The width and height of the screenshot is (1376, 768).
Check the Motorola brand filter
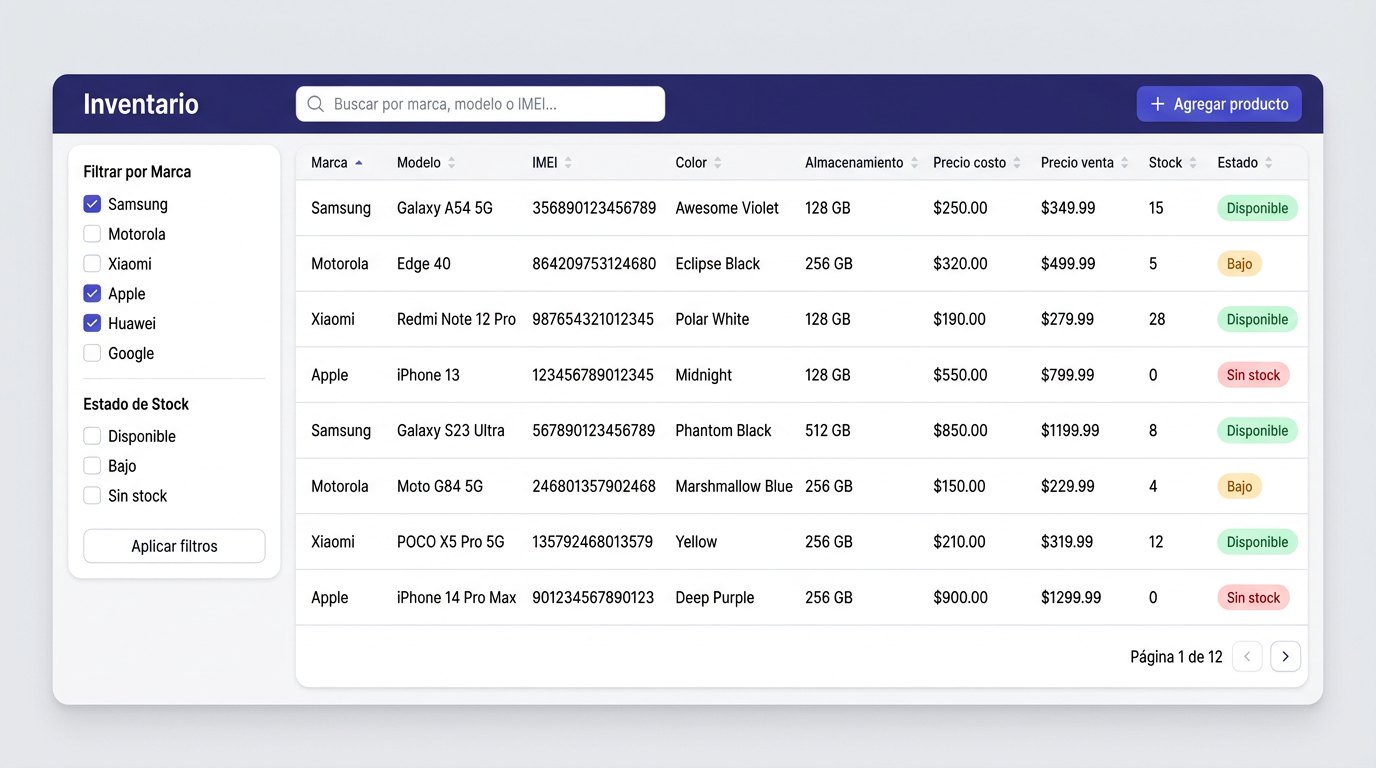(92, 234)
